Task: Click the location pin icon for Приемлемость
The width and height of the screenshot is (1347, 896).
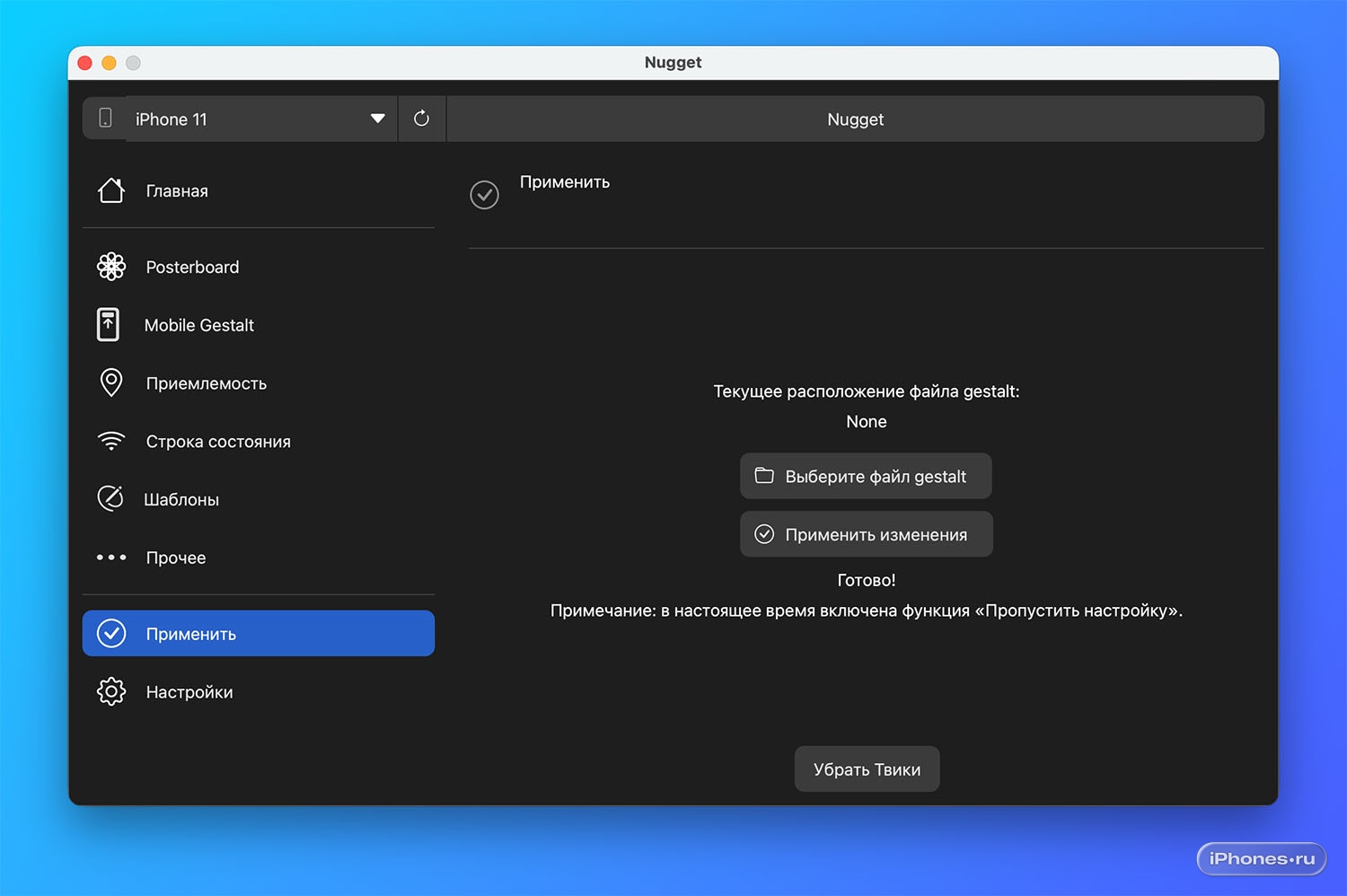Action: click(x=111, y=383)
